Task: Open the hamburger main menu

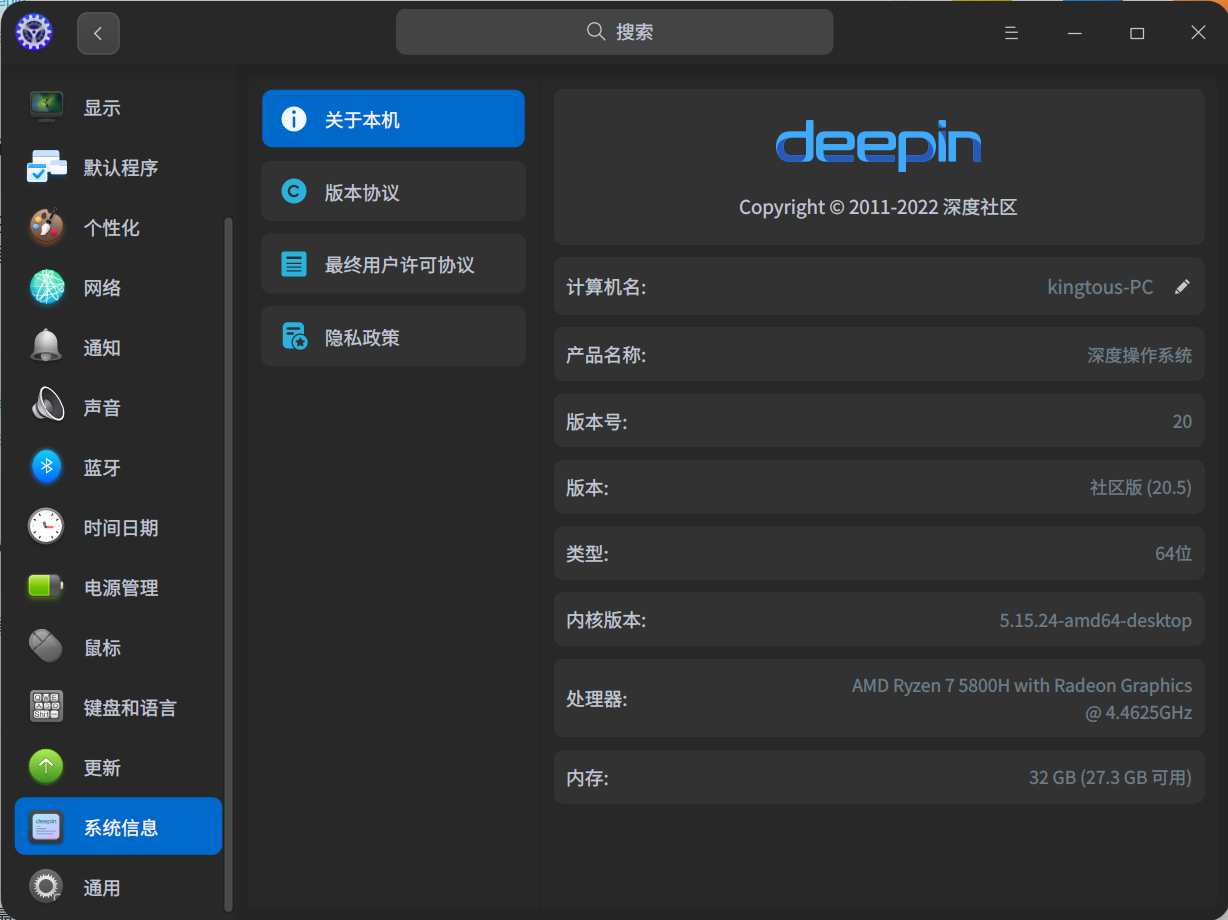Action: pos(1011,33)
